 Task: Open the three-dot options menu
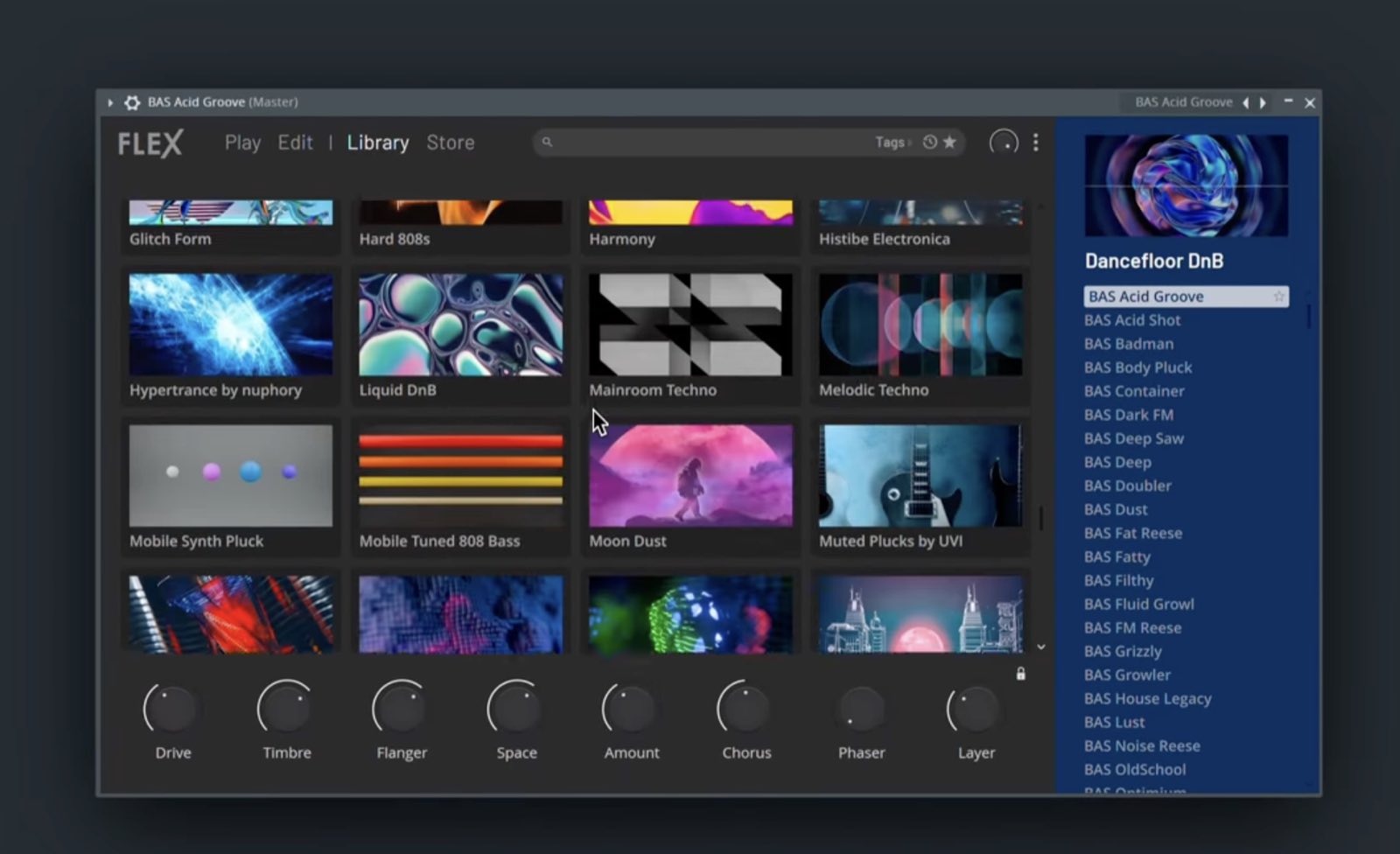click(1036, 142)
